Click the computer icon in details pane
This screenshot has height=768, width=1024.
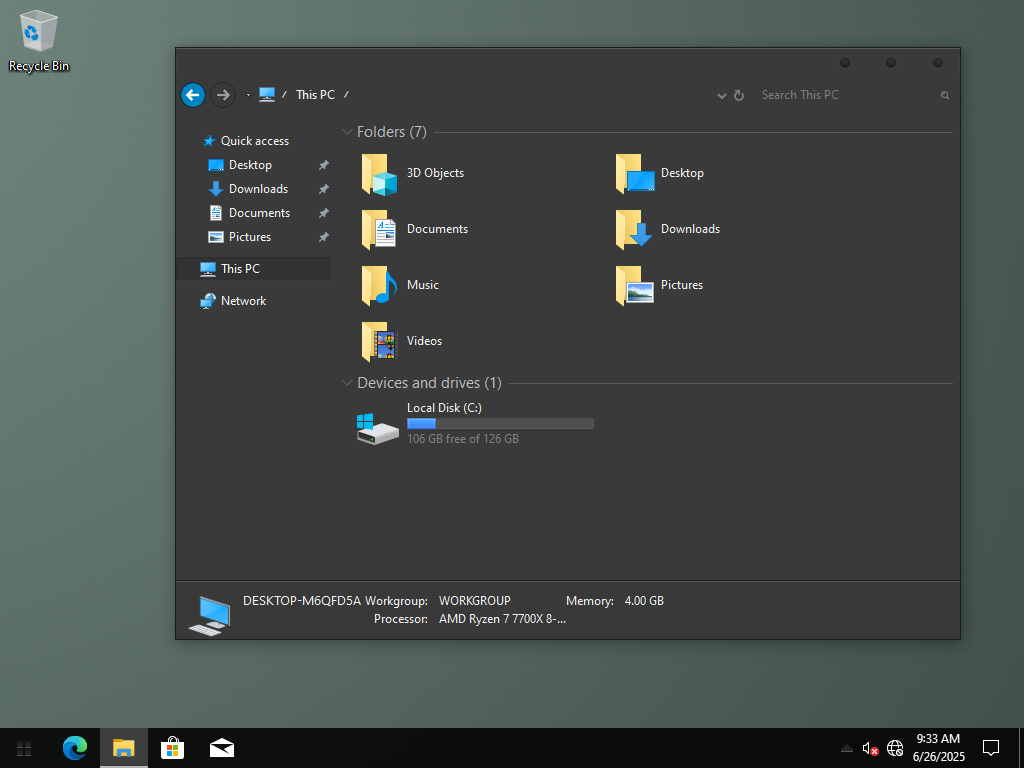click(x=210, y=615)
